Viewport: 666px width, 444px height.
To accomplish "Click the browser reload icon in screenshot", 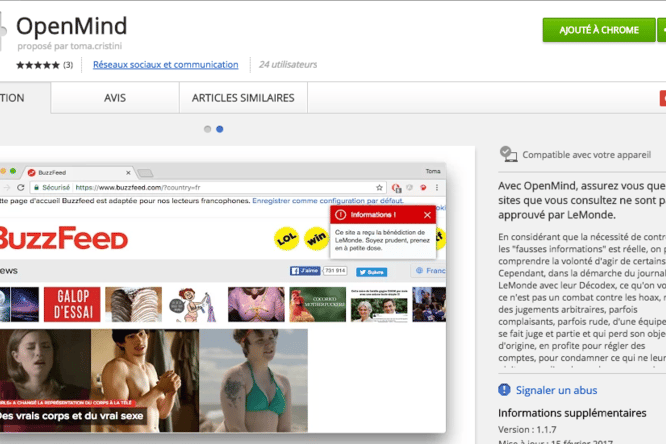I will click(x=20, y=187).
